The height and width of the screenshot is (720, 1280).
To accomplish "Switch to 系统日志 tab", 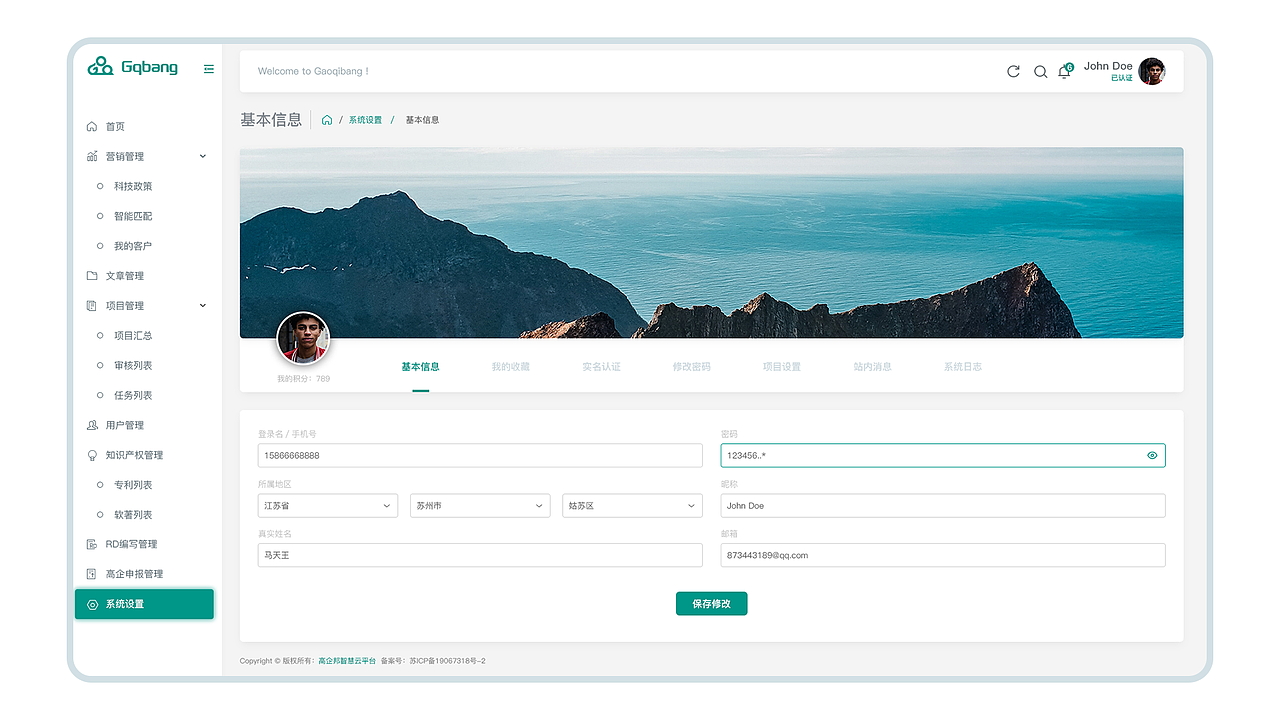I will [963, 367].
